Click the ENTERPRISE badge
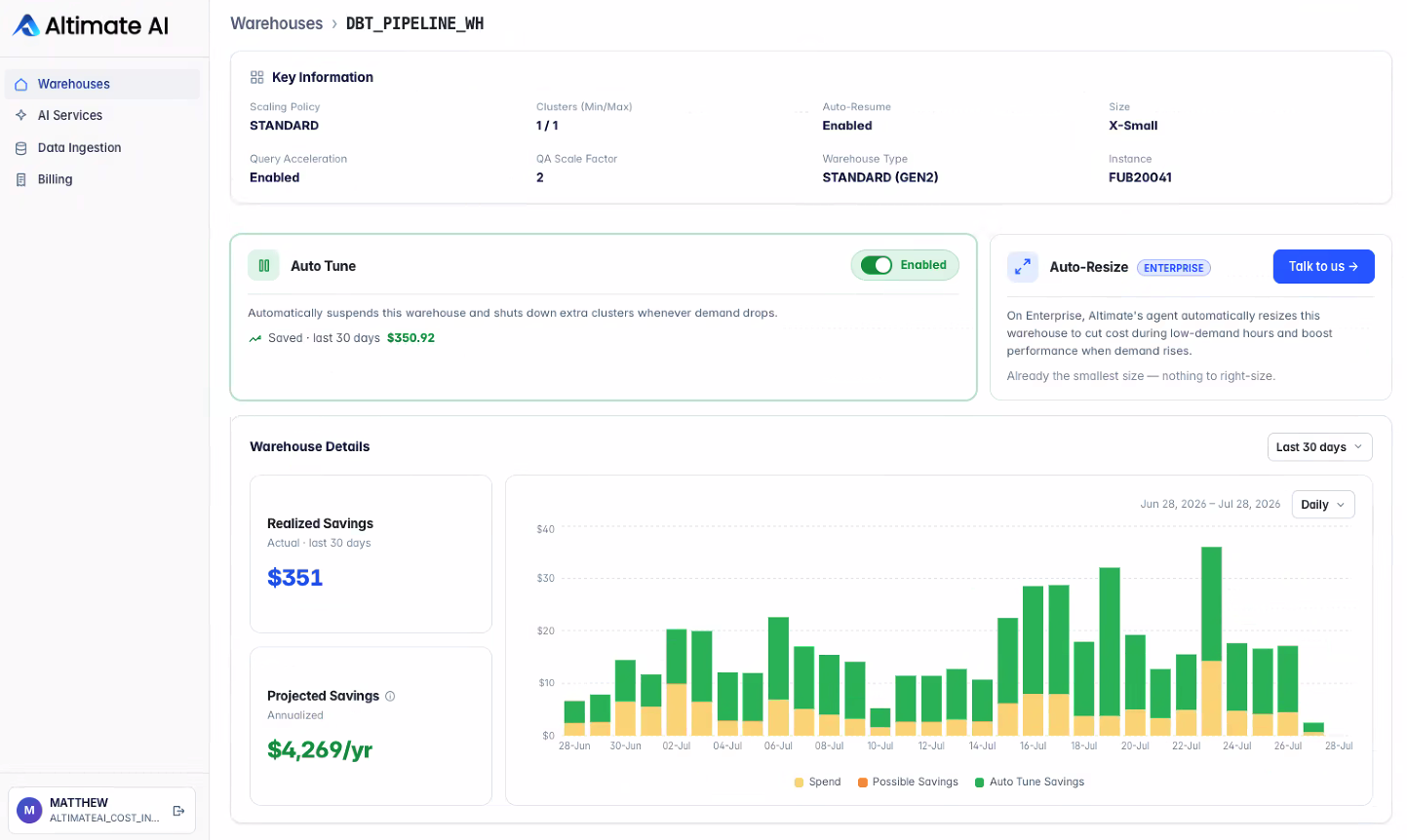 click(x=1174, y=268)
